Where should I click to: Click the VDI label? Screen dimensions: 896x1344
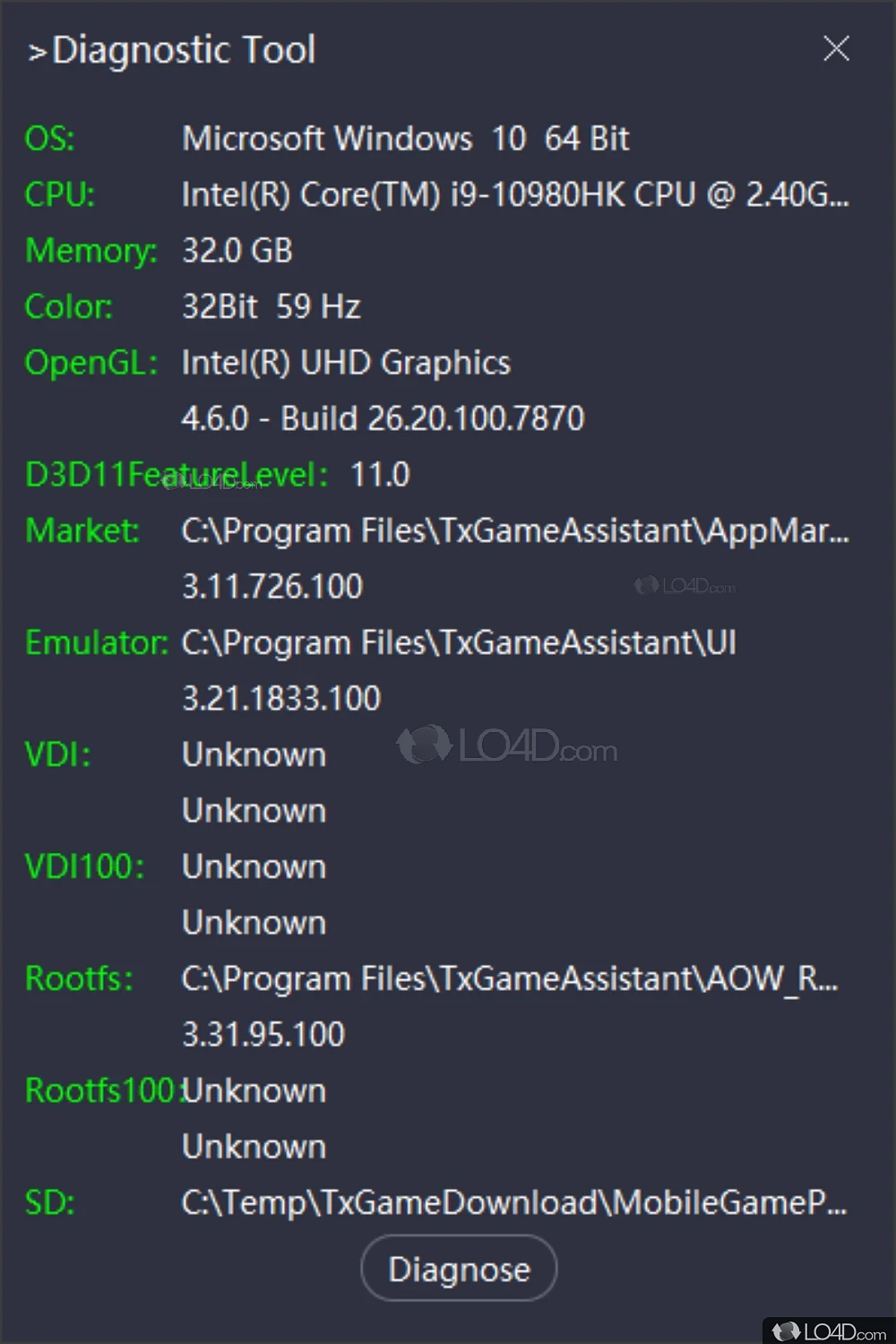pos(58,754)
